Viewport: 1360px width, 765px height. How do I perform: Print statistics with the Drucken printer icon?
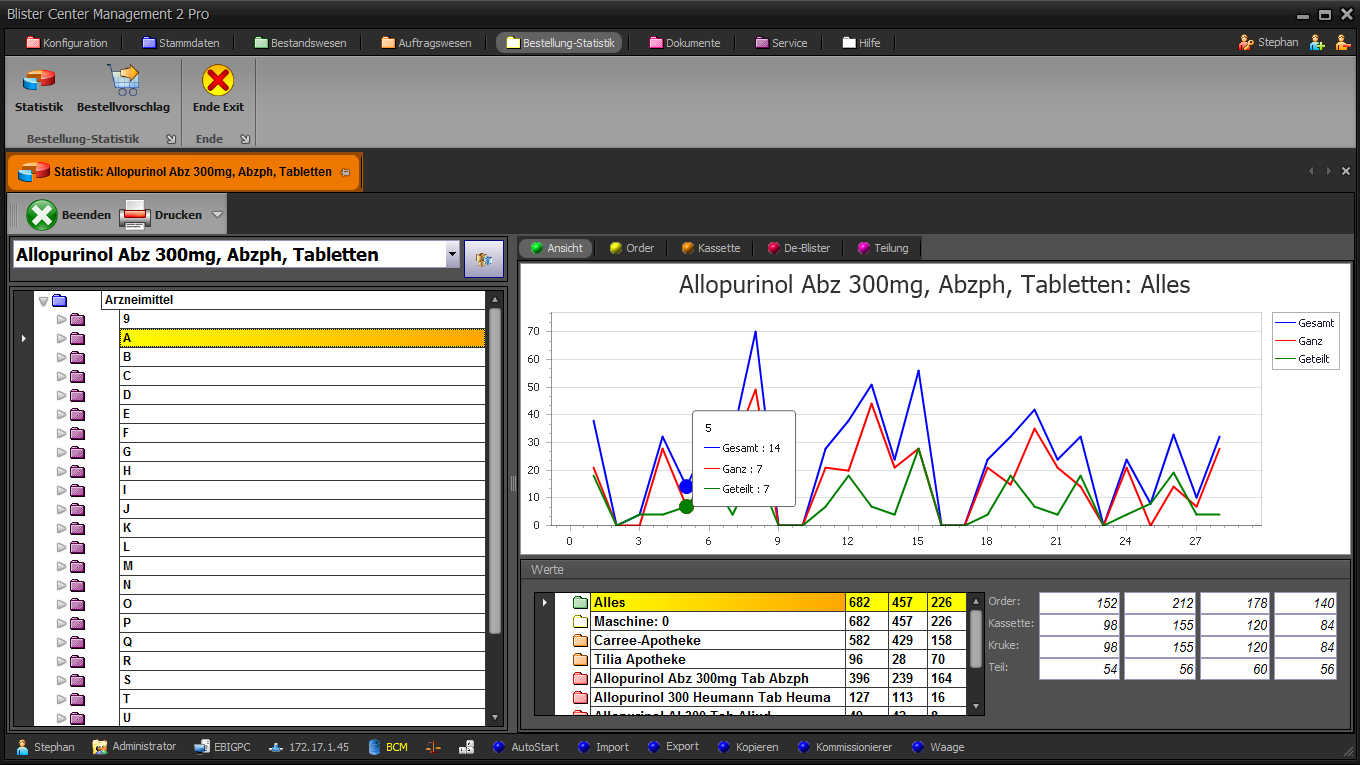tap(135, 215)
